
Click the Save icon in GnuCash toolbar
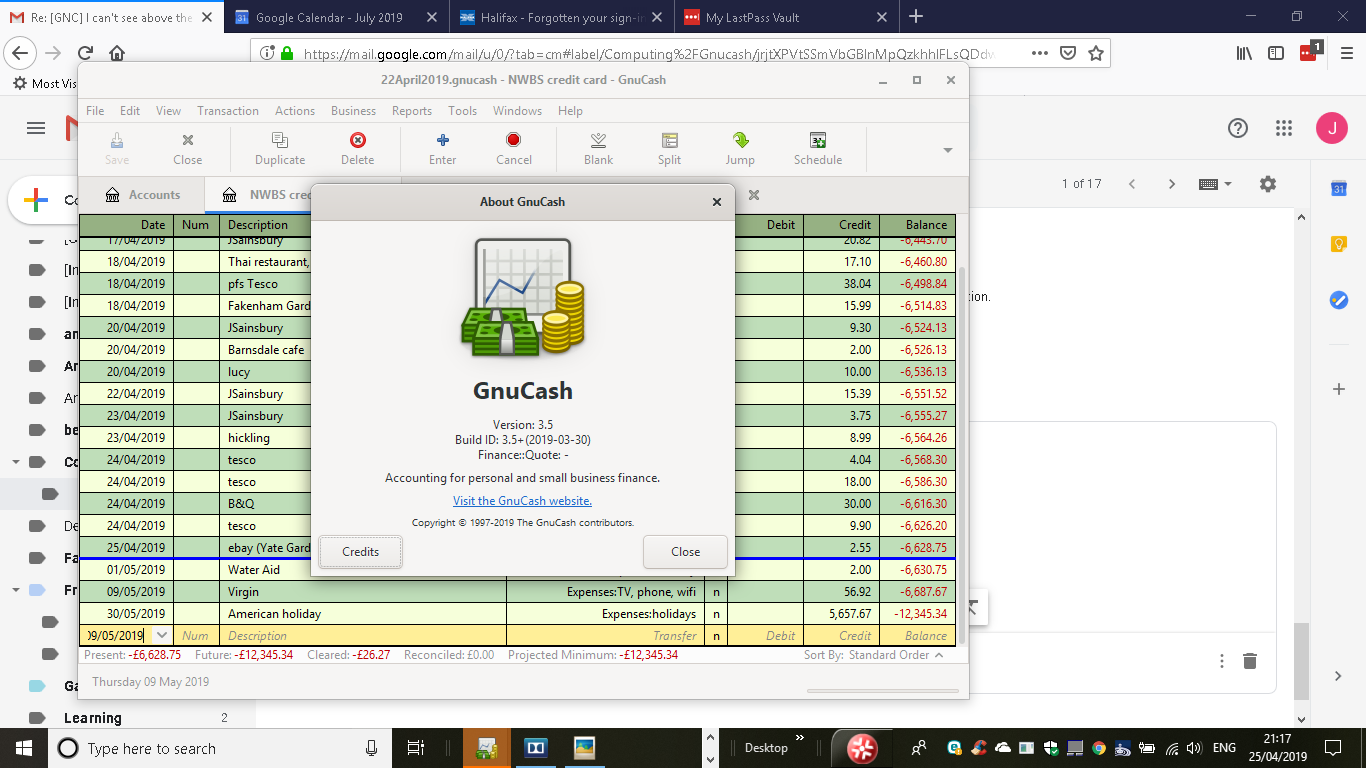[117, 141]
